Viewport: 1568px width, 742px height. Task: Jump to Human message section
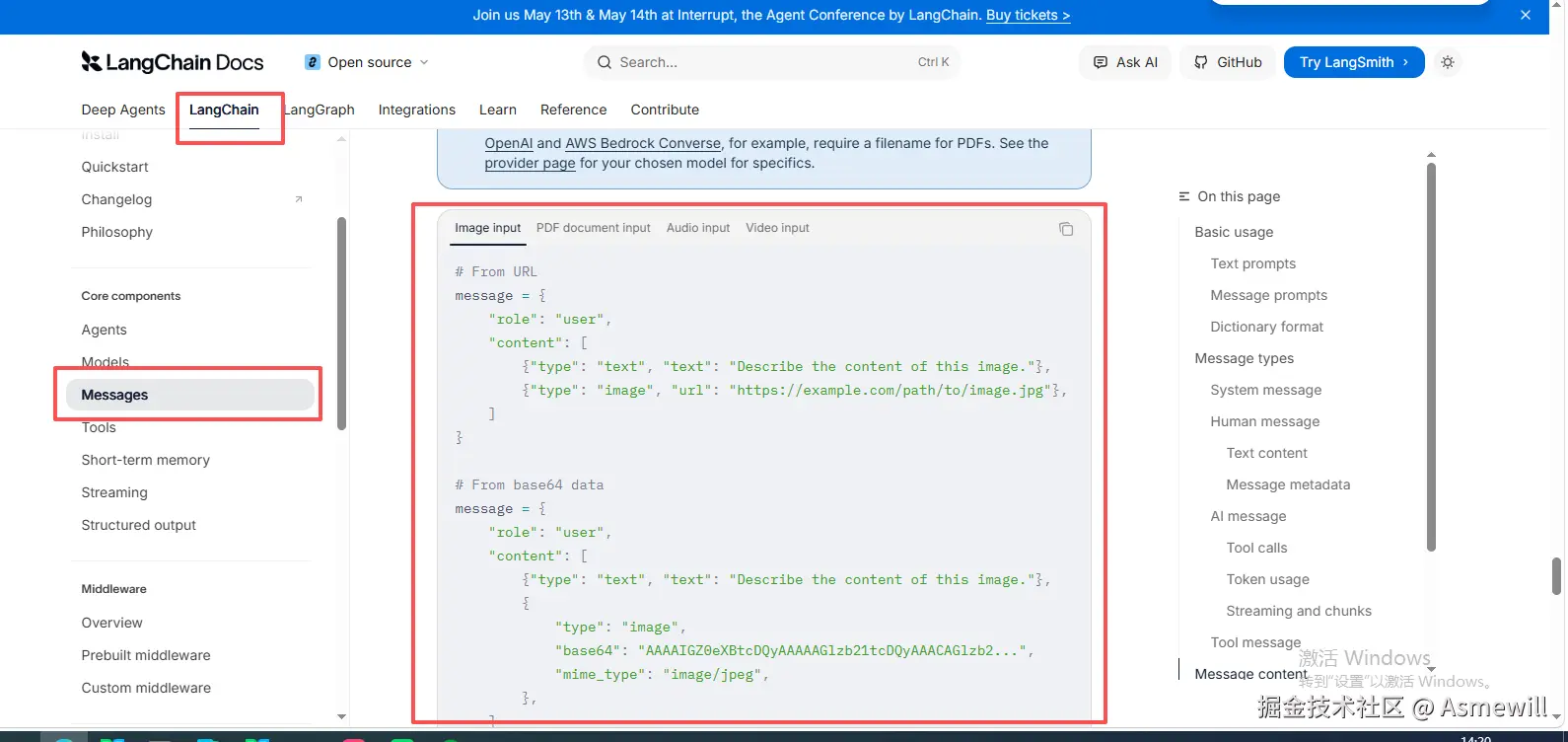pos(1265,421)
